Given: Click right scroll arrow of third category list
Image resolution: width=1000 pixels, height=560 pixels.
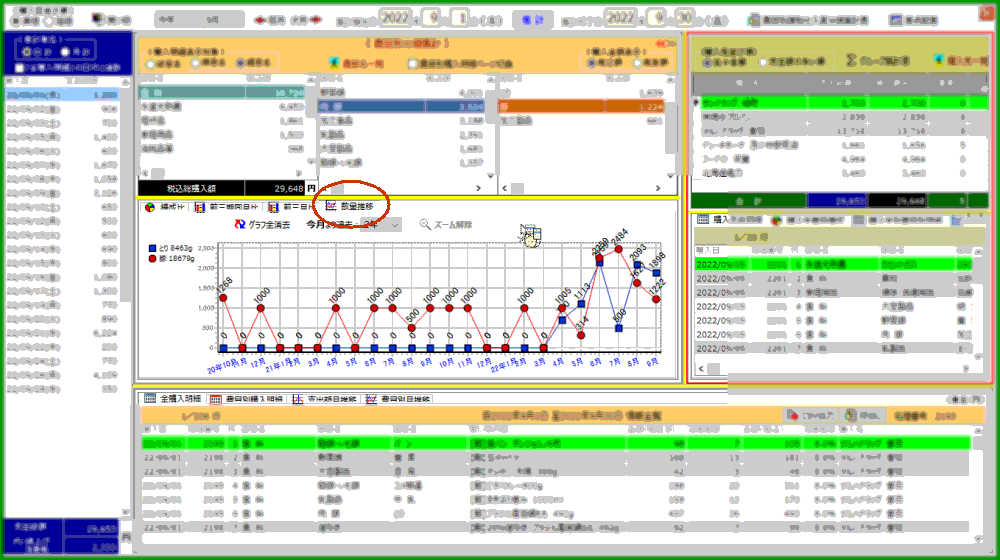Looking at the screenshot, I should [x=658, y=188].
